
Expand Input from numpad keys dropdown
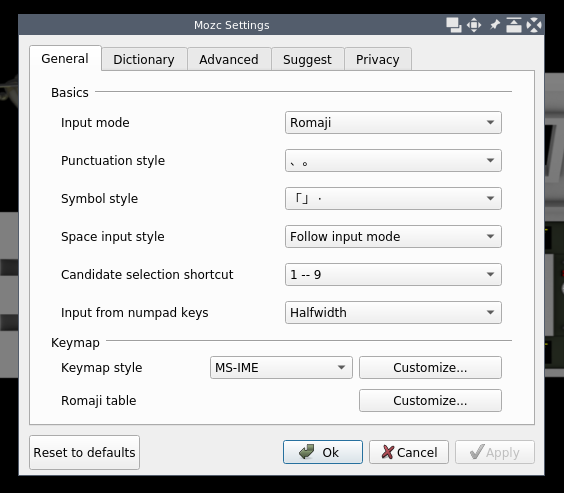click(393, 312)
